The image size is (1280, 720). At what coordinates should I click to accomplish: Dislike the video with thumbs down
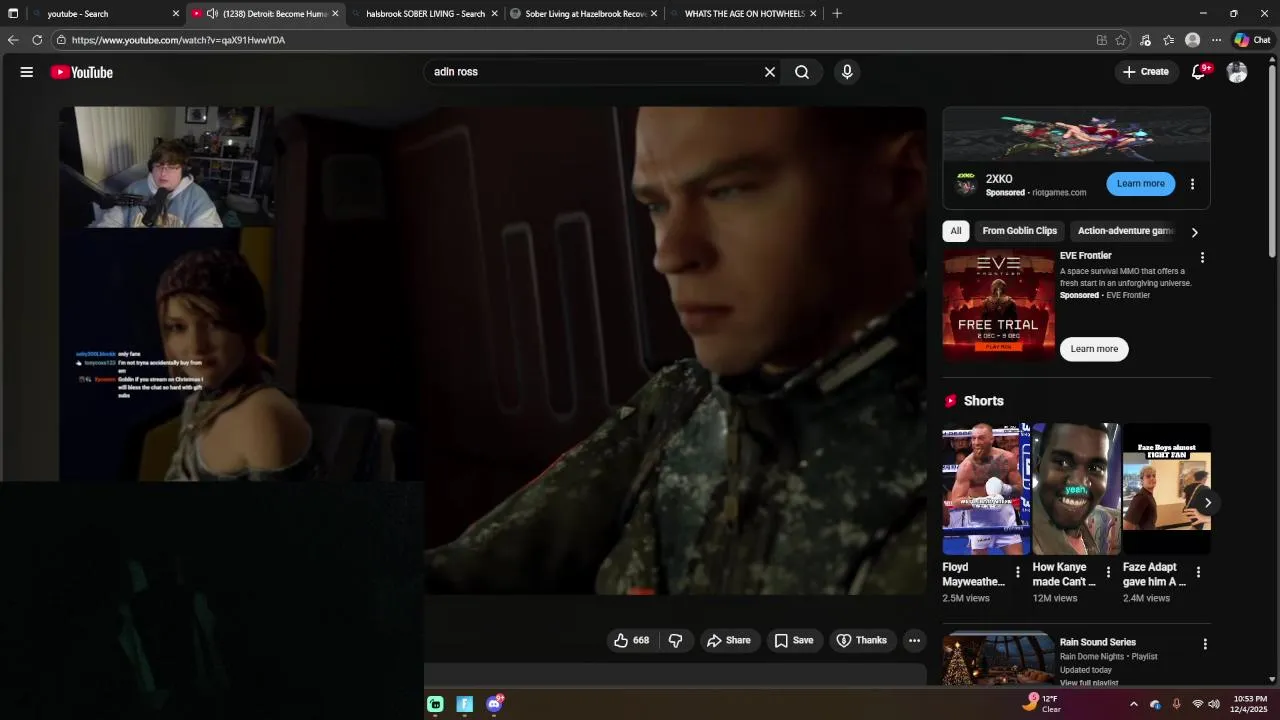pos(676,640)
